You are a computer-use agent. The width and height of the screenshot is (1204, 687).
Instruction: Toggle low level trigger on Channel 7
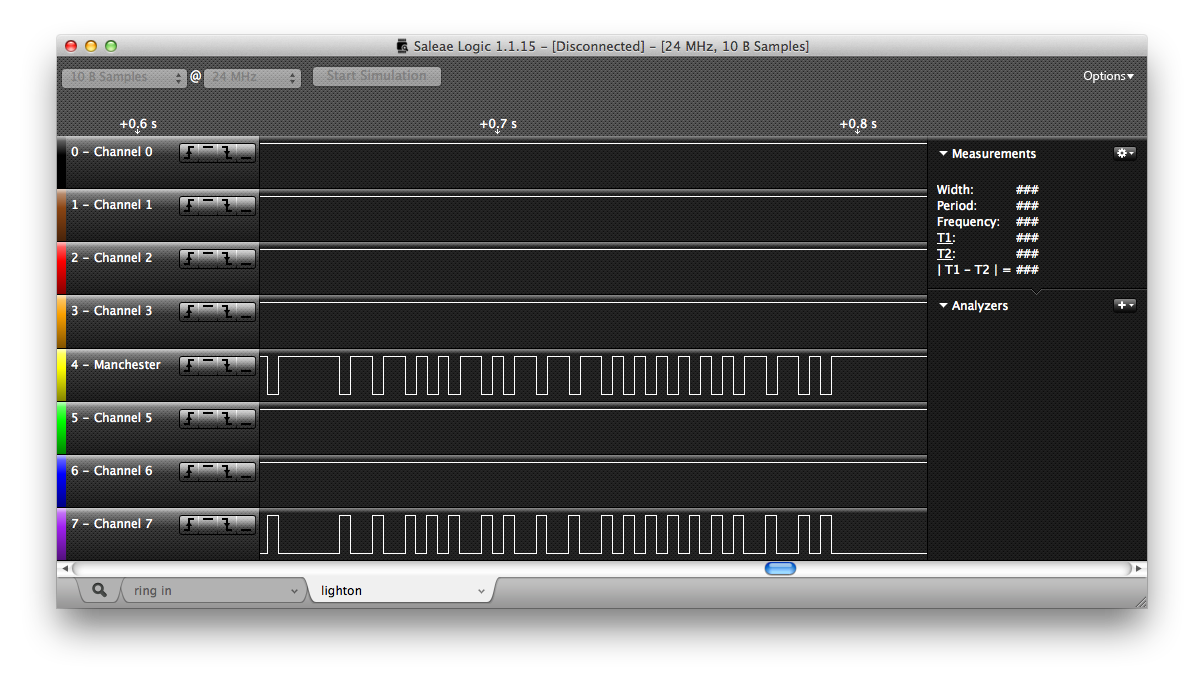coord(246,524)
